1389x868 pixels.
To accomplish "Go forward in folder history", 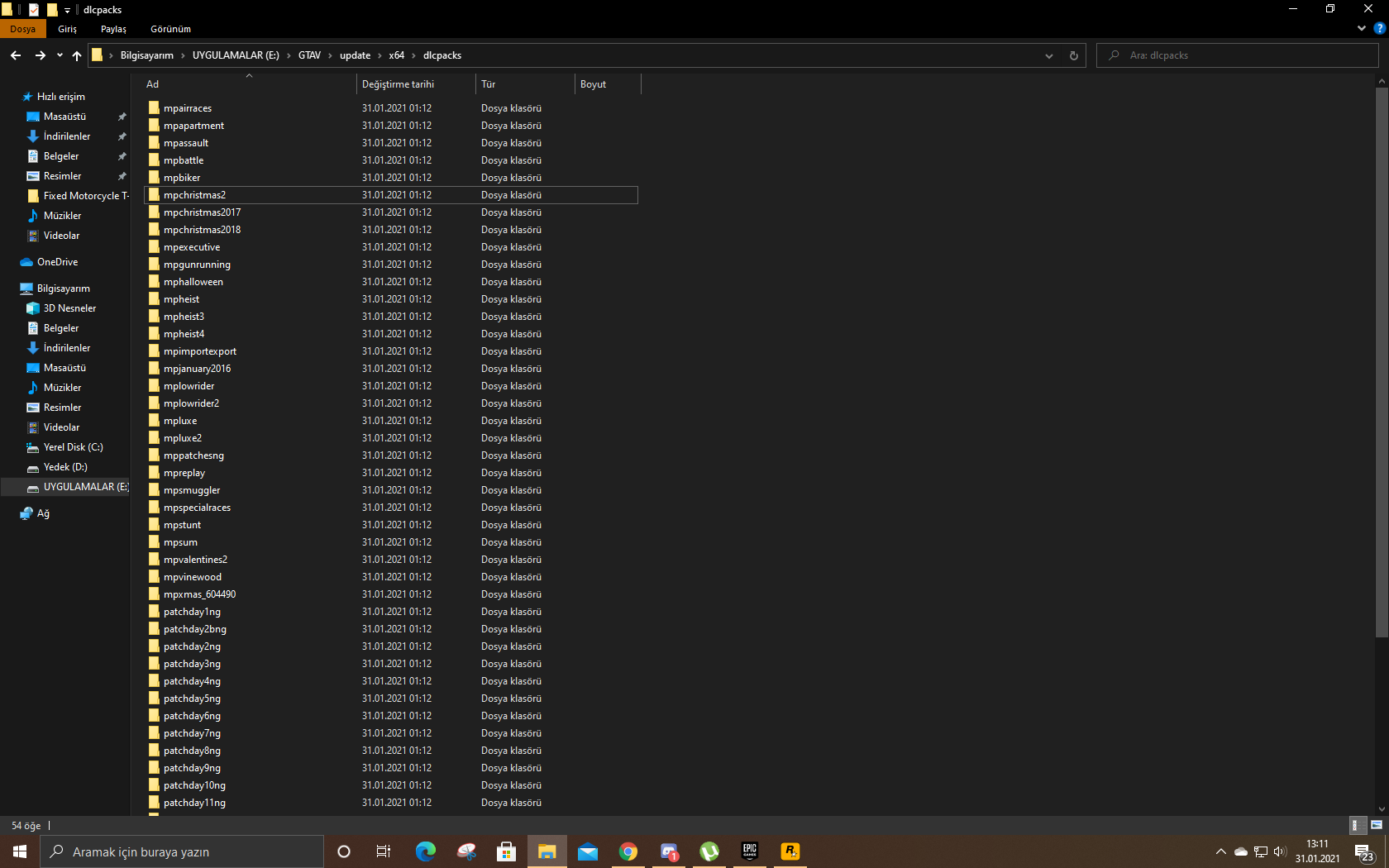I will tap(40, 55).
